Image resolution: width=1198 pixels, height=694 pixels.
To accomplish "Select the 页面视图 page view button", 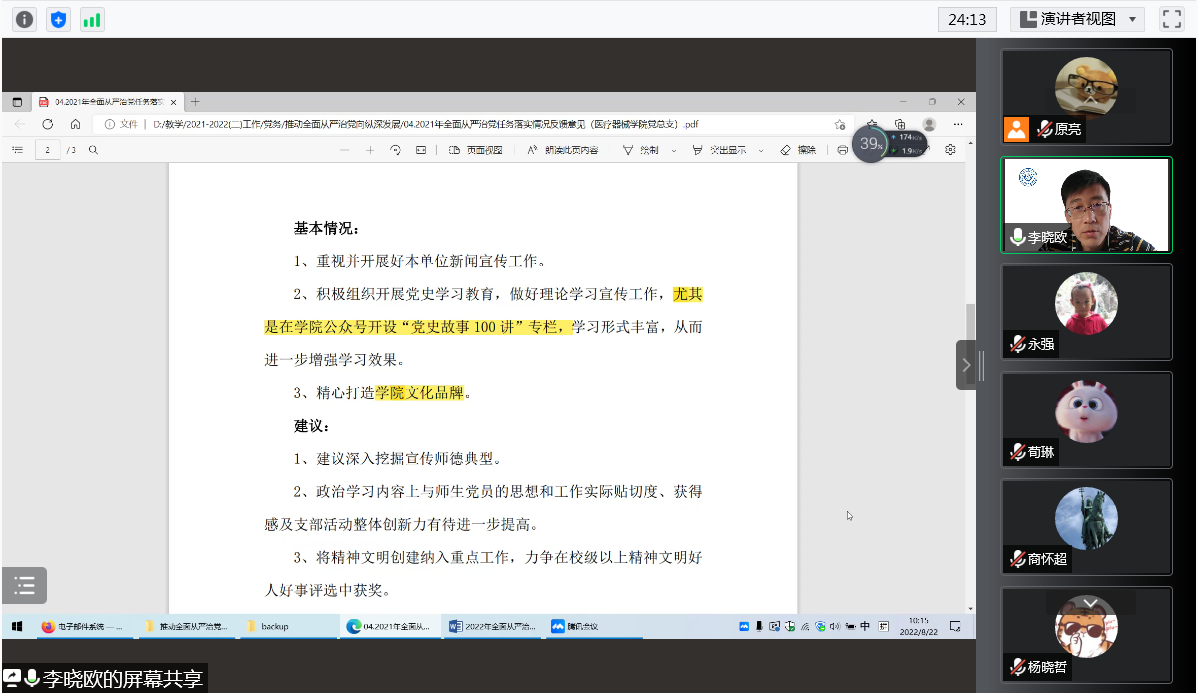I will (x=475, y=150).
